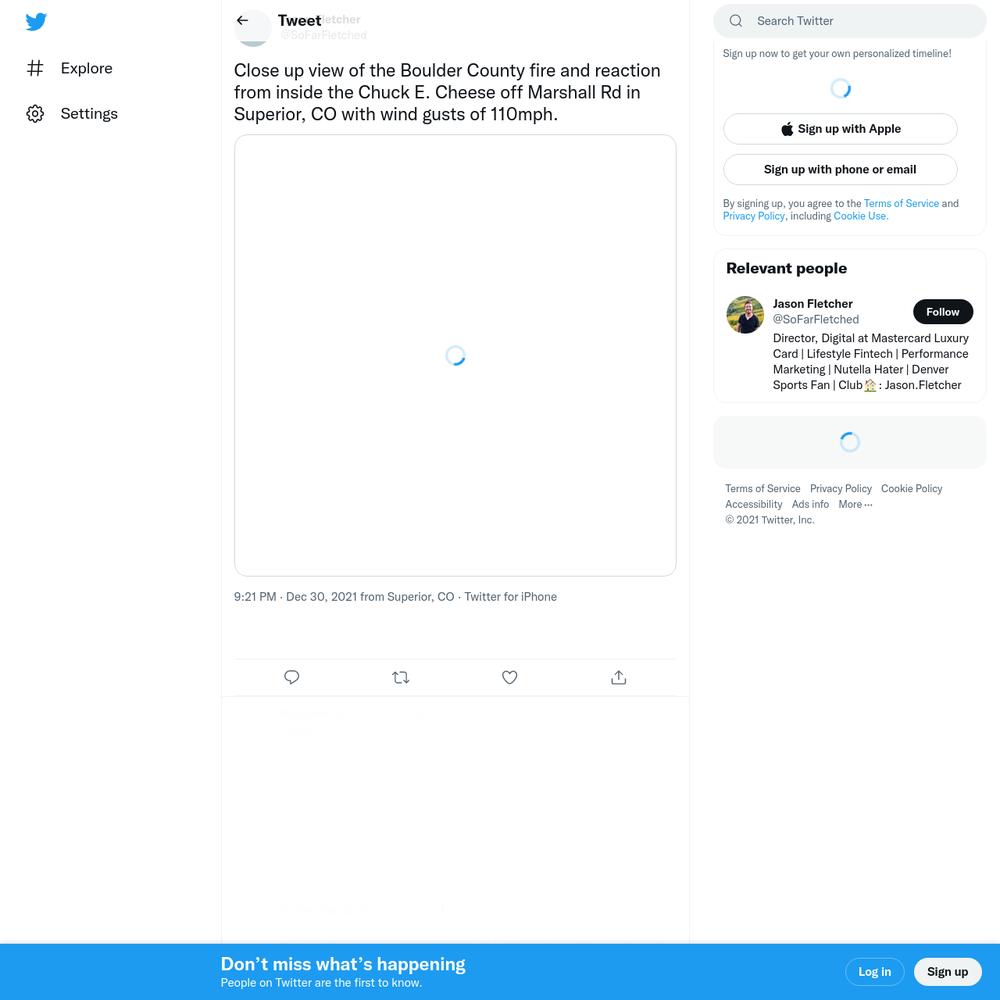This screenshot has height=1000, width=1000.
Task: Follow Jason Fletcher
Action: (943, 312)
